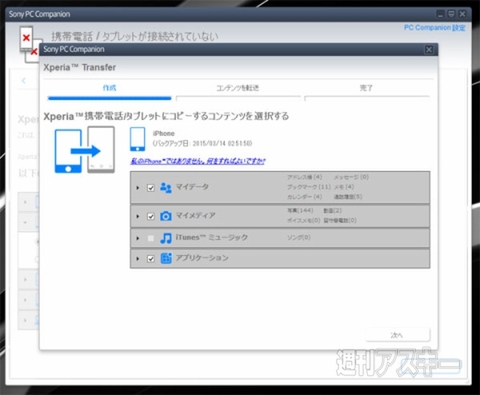The width and height of the screenshot is (480, 395).
Task: Click the back arrow in the main window
Action: [x=24, y=80]
